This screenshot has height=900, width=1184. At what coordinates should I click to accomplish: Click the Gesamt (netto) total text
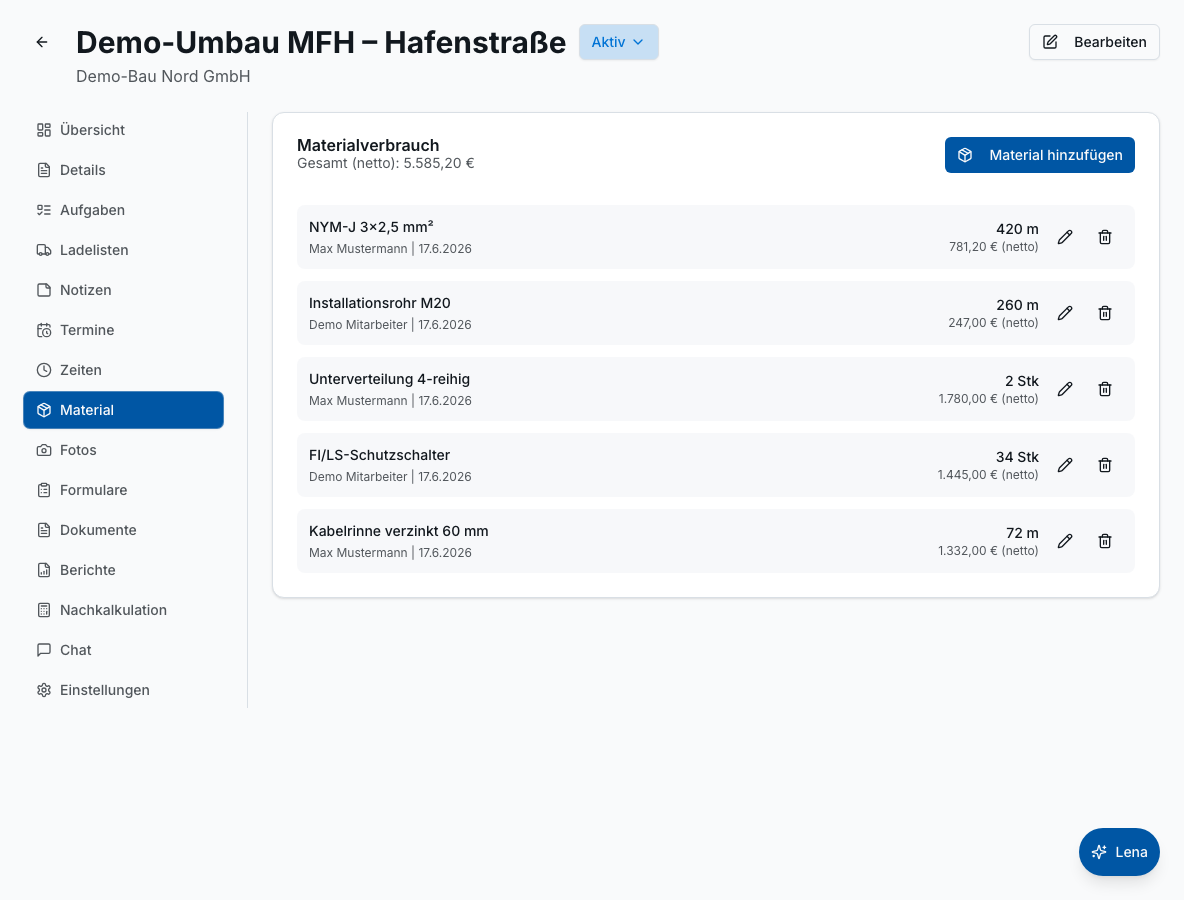pyautogui.click(x=385, y=163)
